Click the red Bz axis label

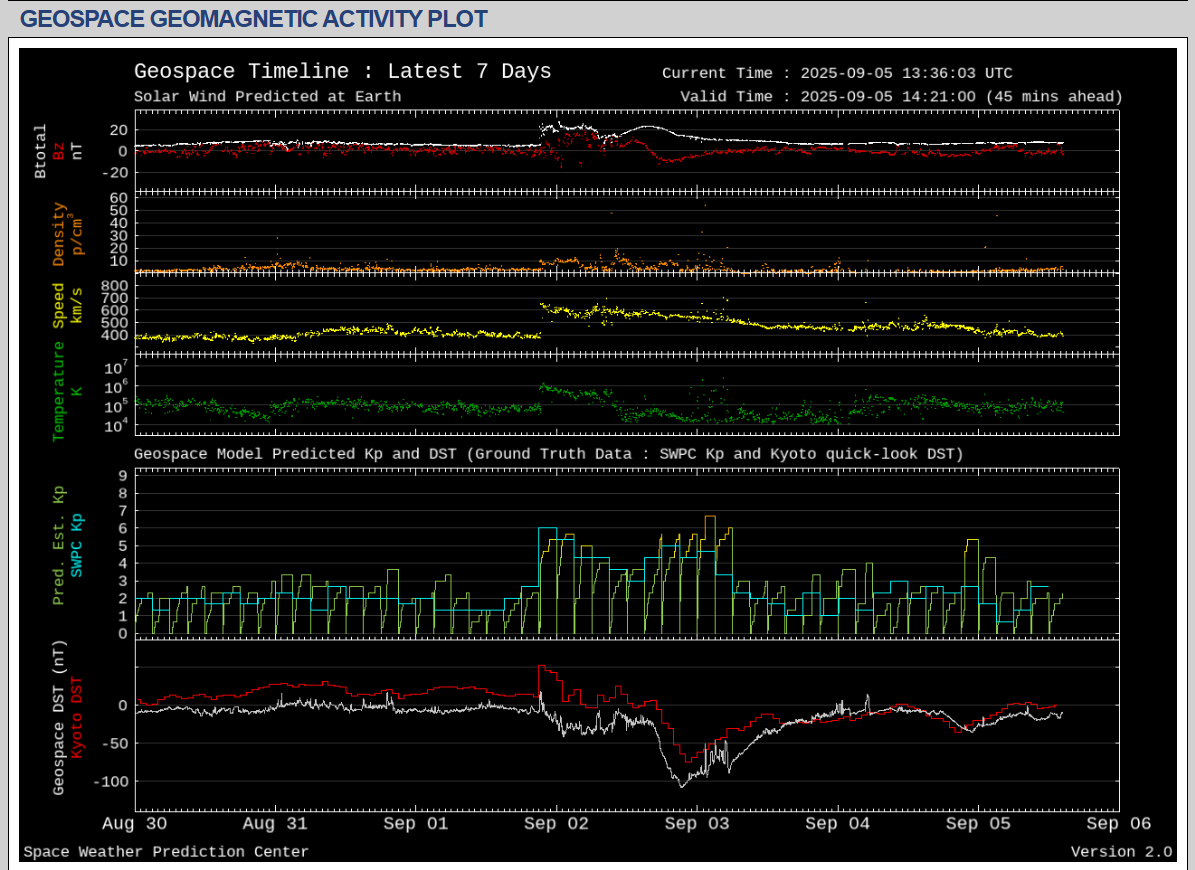59,151
